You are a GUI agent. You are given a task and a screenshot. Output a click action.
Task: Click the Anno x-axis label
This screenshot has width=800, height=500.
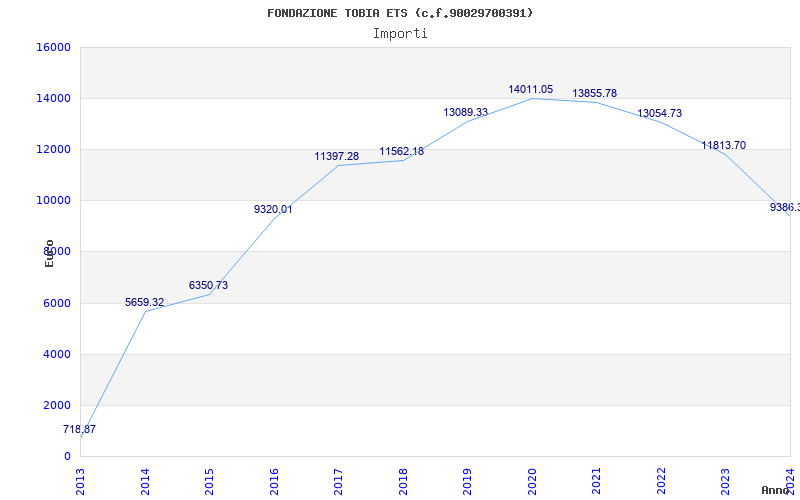point(775,490)
